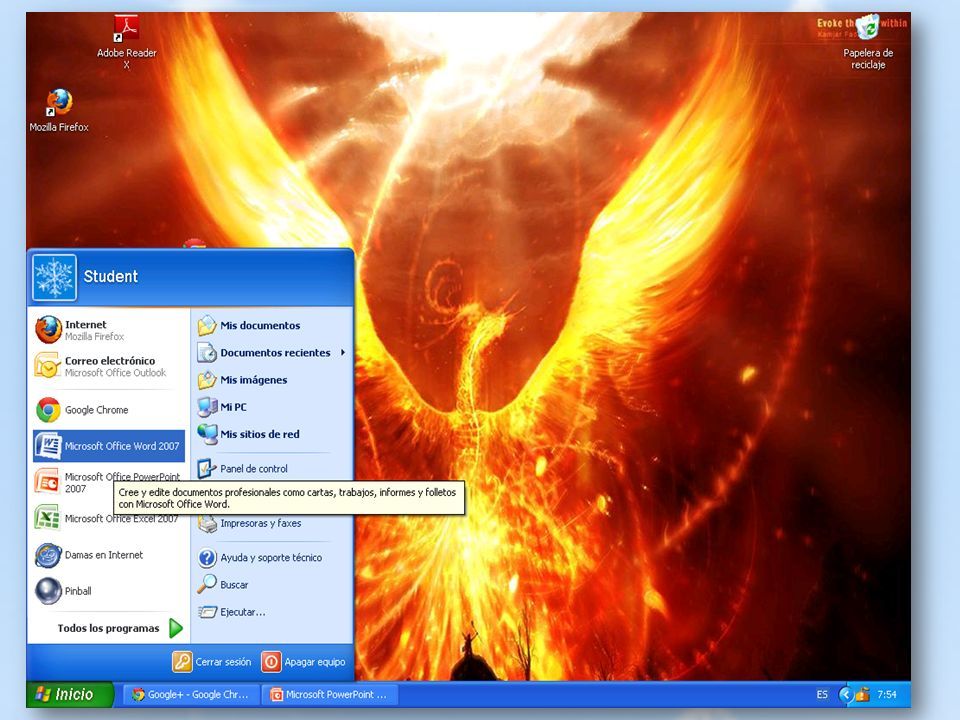Open Microsoft Office Excel 2007

(x=109, y=518)
